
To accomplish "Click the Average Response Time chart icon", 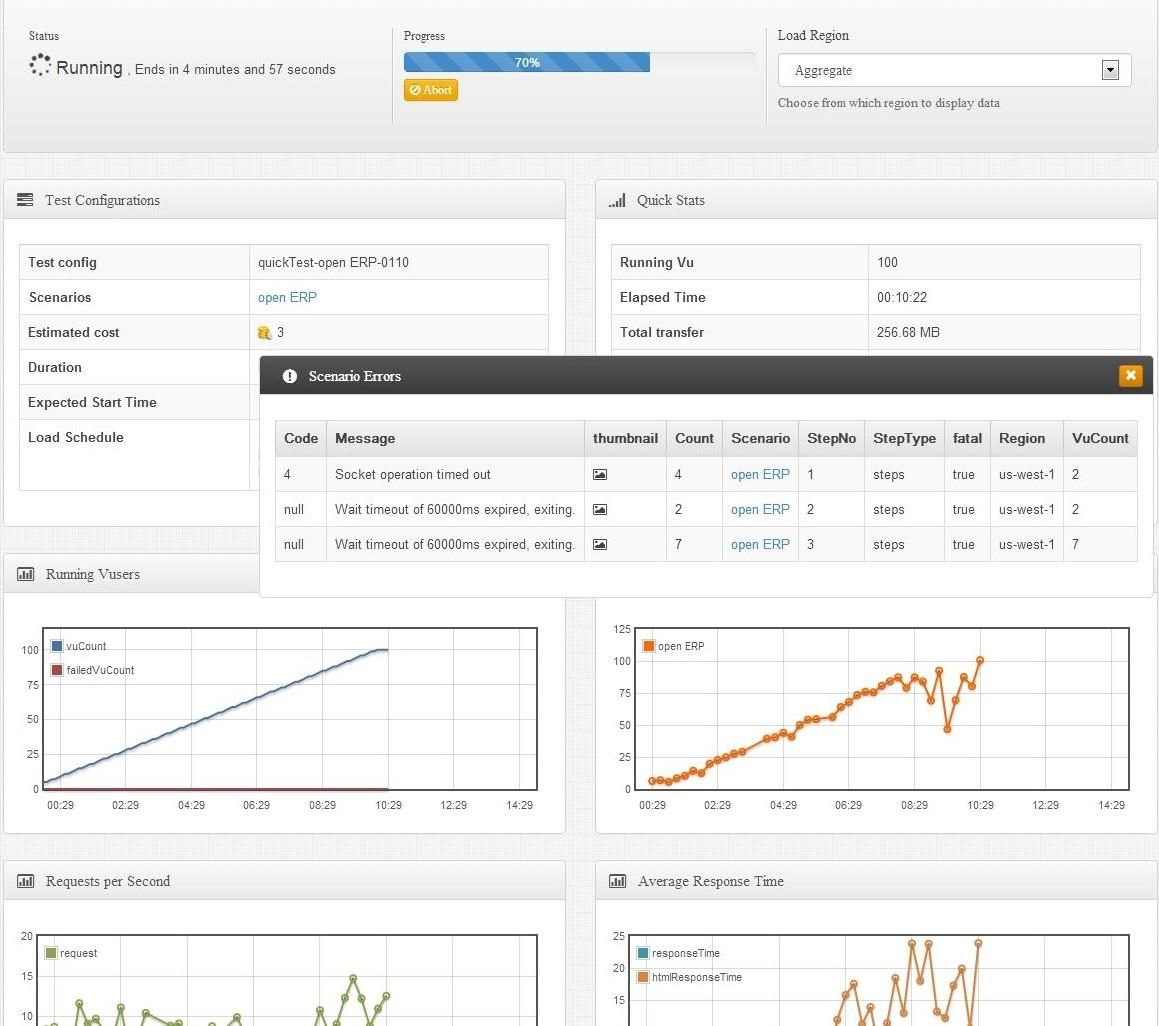I will click(618, 881).
